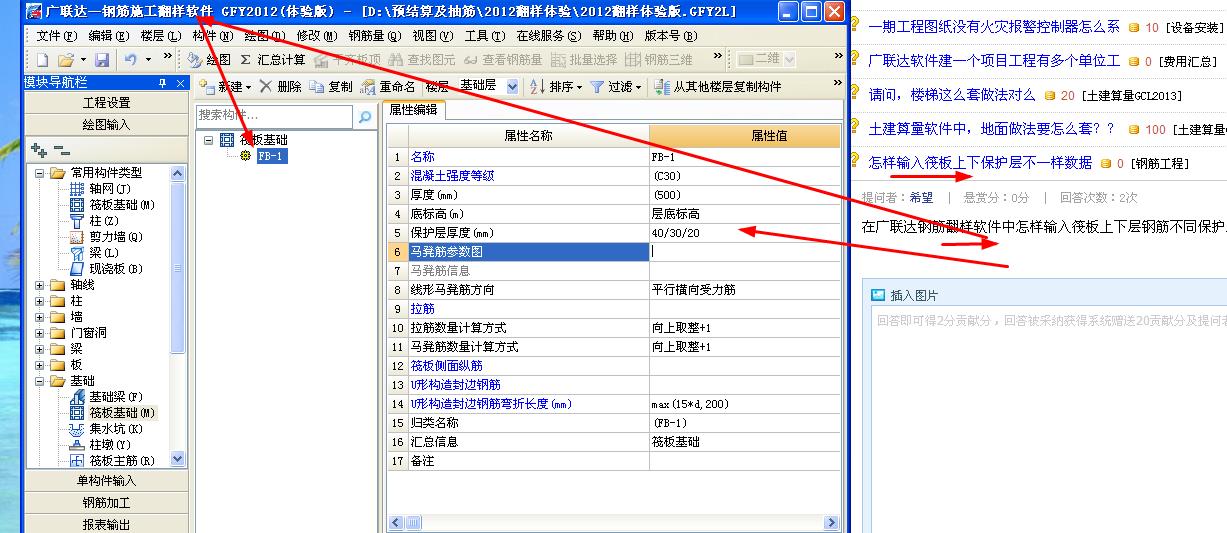Click the Open folder icon in toolbar
This screenshot has height=533, width=1227.
click(x=65, y=60)
